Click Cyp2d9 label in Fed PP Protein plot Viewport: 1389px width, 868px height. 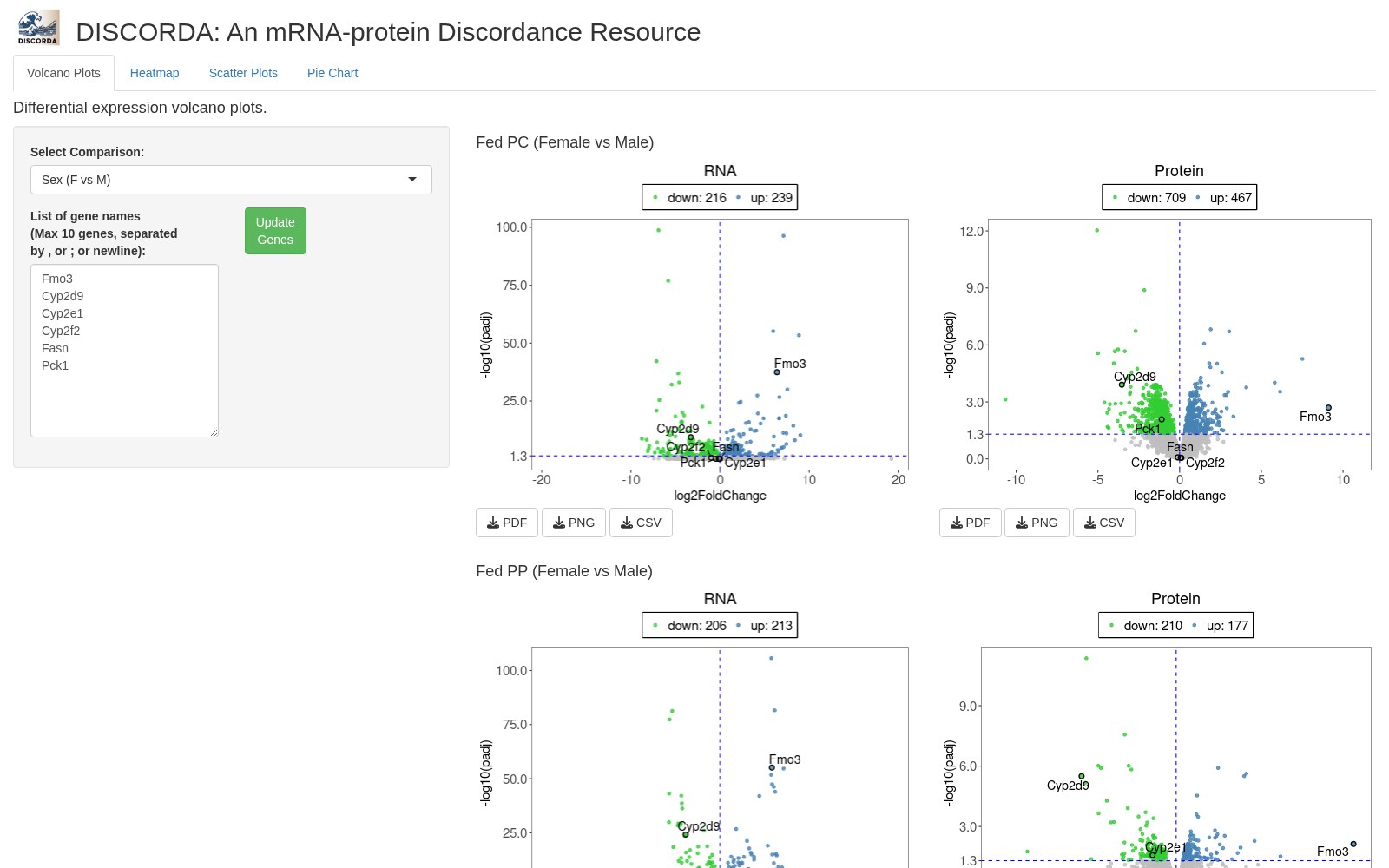pos(1068,786)
